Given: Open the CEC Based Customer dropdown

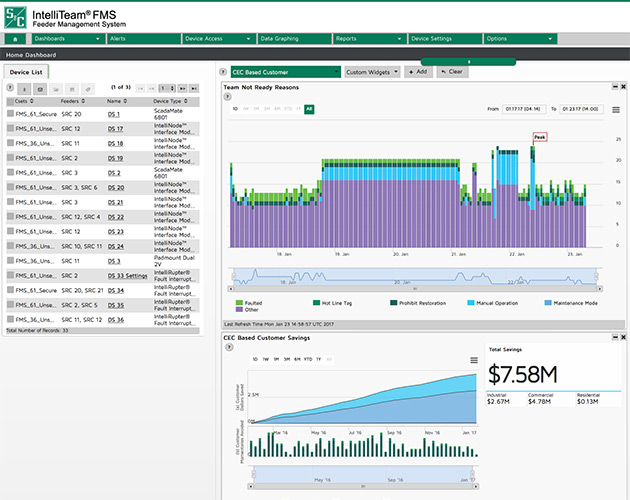Looking at the screenshot, I should pyautogui.click(x=285, y=72).
